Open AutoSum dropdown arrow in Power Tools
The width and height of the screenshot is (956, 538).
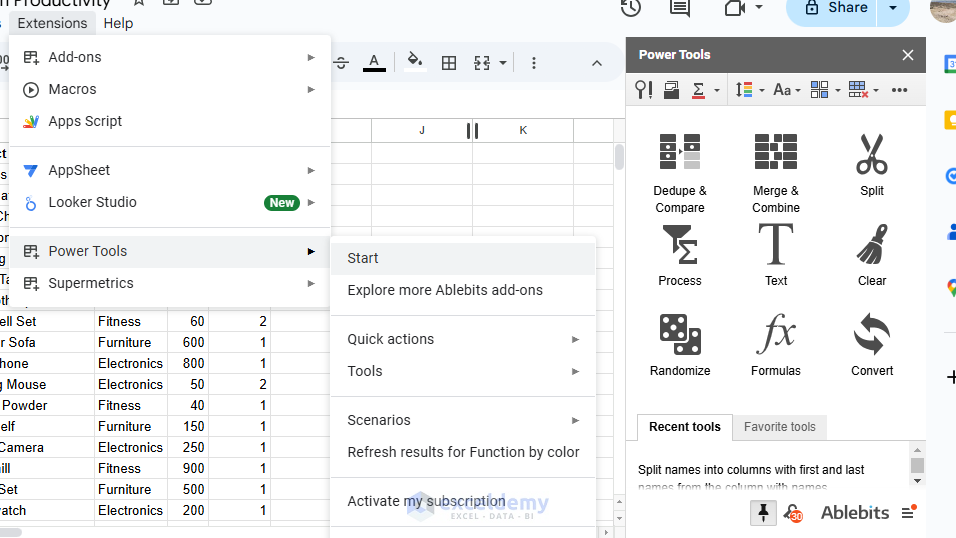click(716, 91)
